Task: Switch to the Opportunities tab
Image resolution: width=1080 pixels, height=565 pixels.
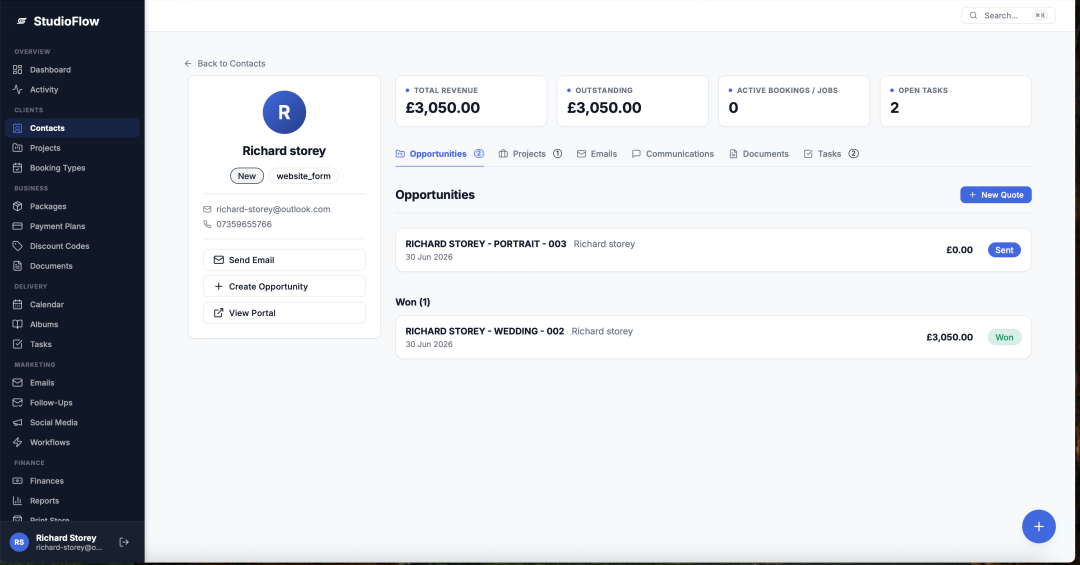Action: [x=439, y=154]
